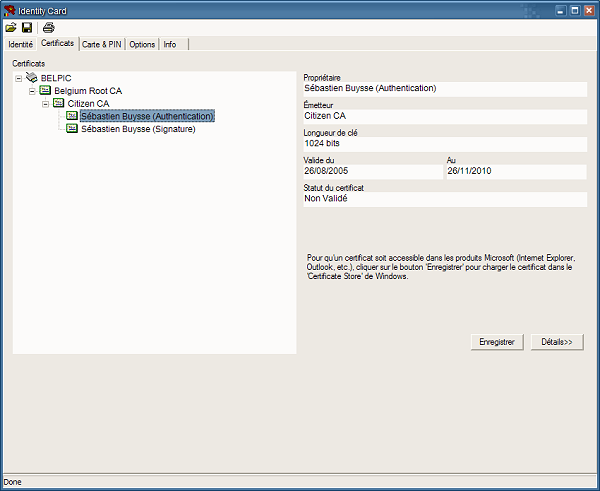The width and height of the screenshot is (600, 491).
Task: Go to the Options tab
Action: pos(142,45)
